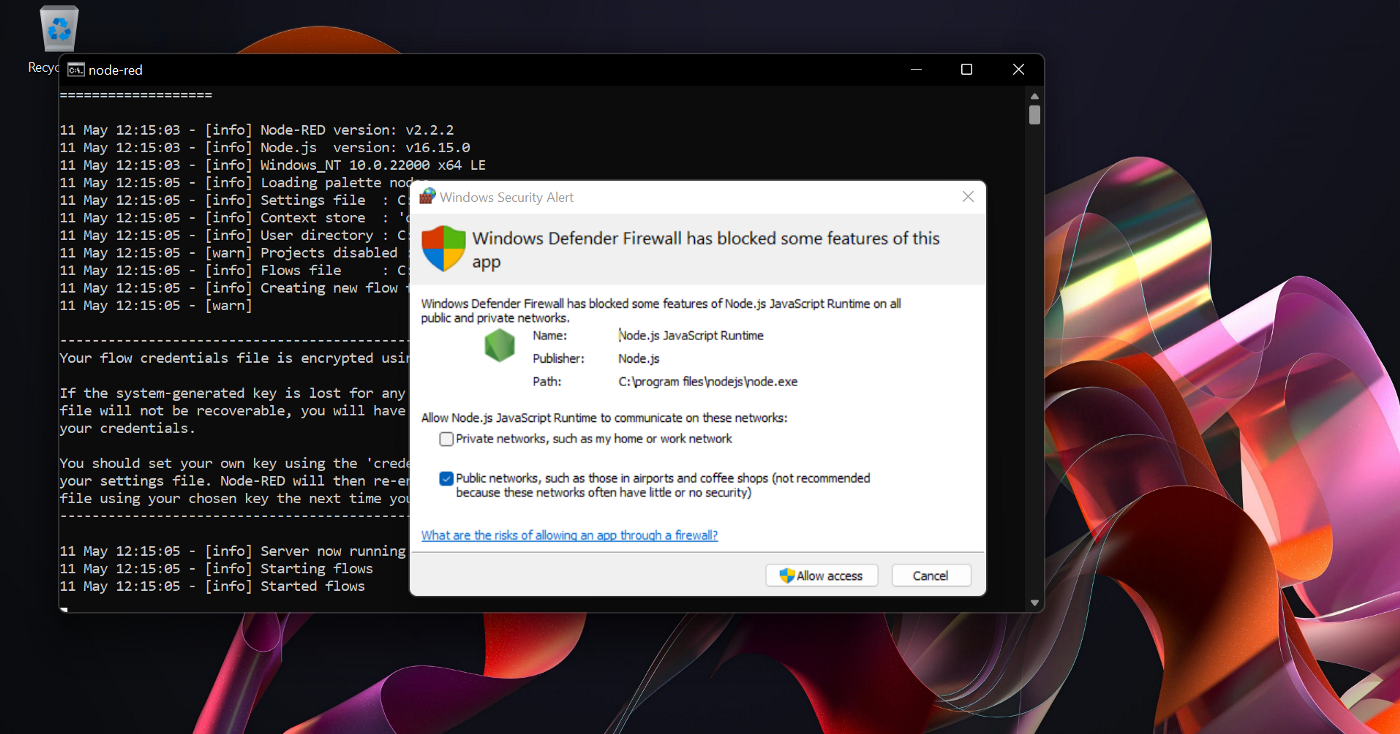Viewport: 1400px width, 734px height.
Task: Click the console scrollbar down arrow
Action: (x=1035, y=603)
